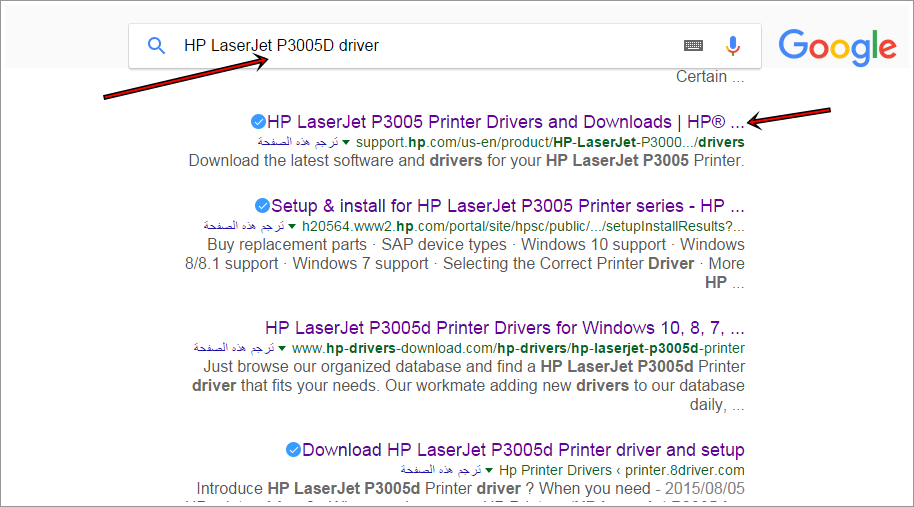Open the Google logo home

coord(837,47)
